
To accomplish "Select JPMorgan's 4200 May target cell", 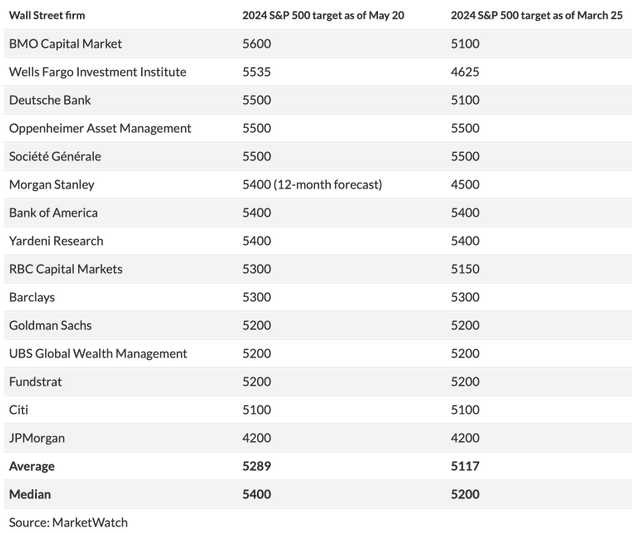I will pos(257,437).
